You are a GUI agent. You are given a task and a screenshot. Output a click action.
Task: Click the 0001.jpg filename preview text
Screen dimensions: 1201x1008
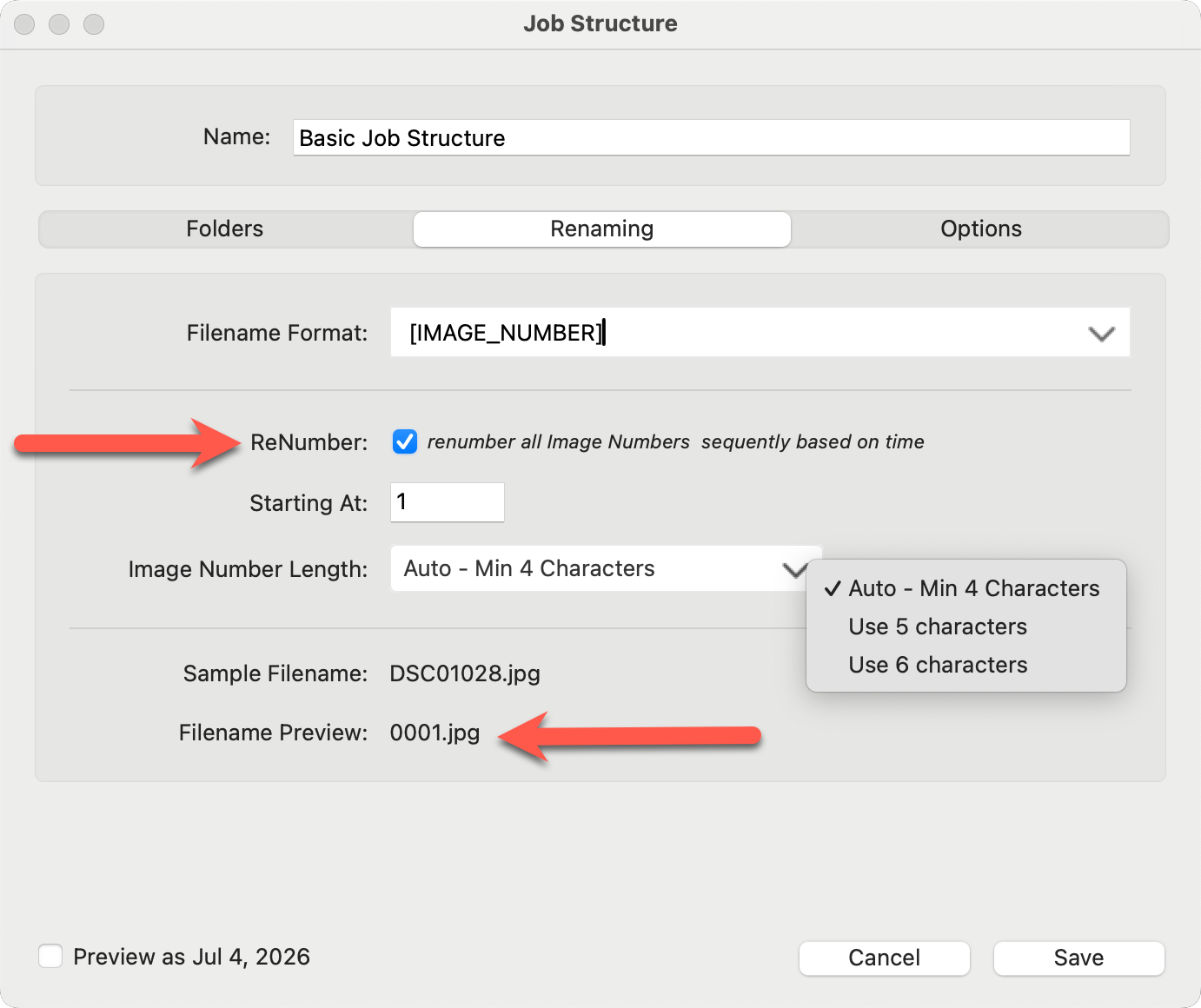pyautogui.click(x=435, y=733)
